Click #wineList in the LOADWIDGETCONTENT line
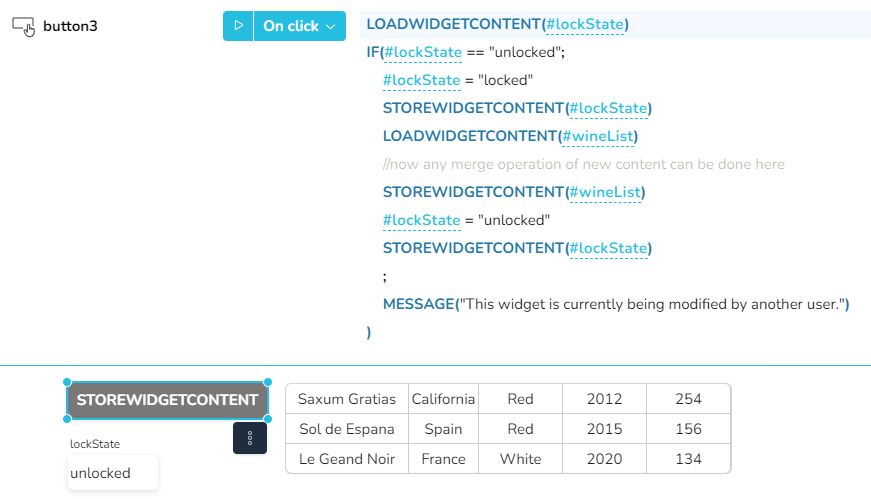This screenshot has width=871, height=499. [599, 136]
